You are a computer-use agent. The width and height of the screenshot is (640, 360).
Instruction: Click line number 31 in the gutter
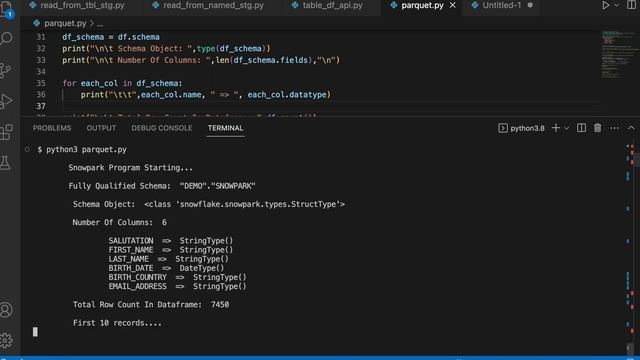(40, 37)
